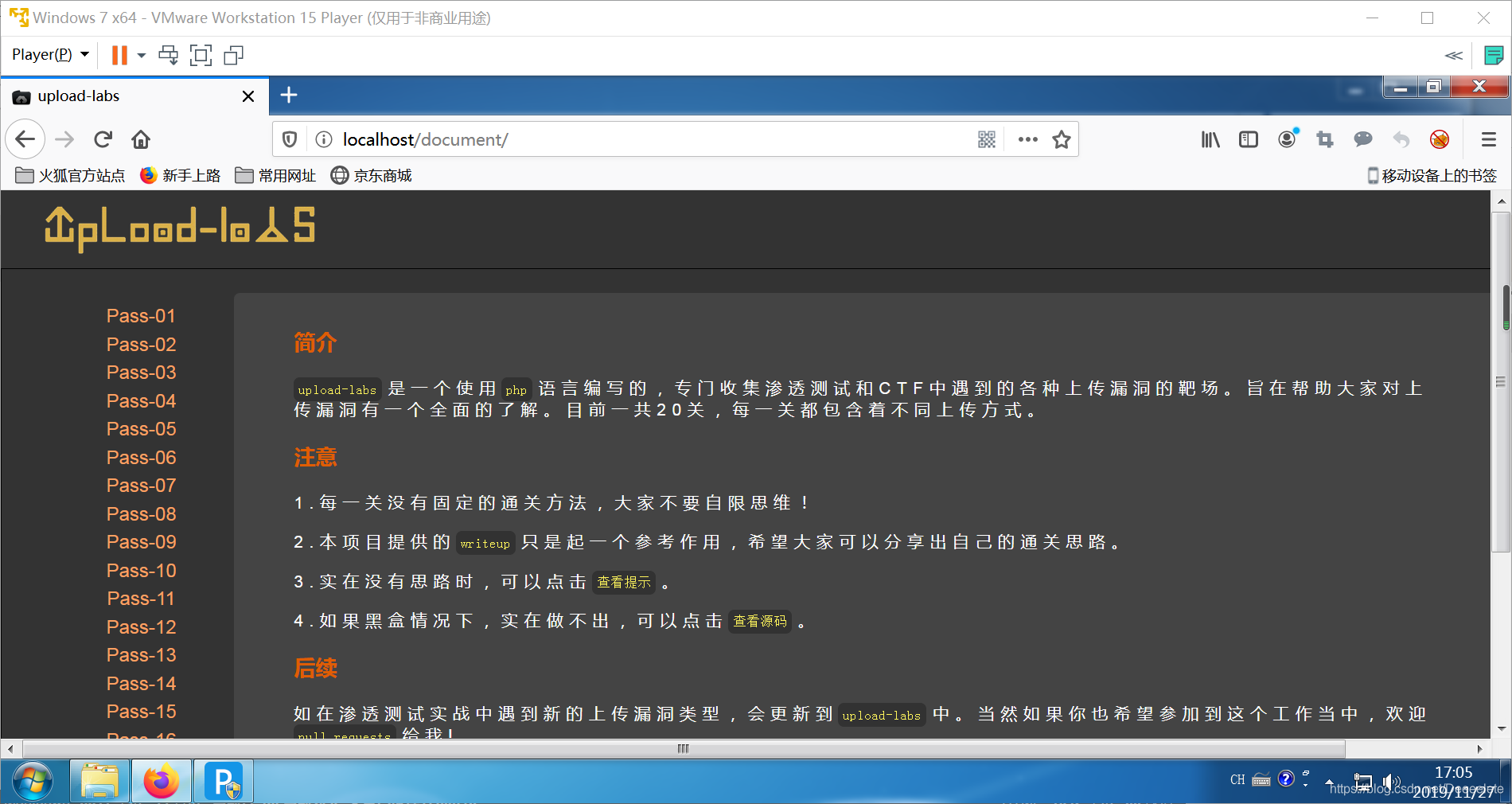
Task: Open Pass-08 in the sidebar
Action: click(x=141, y=514)
